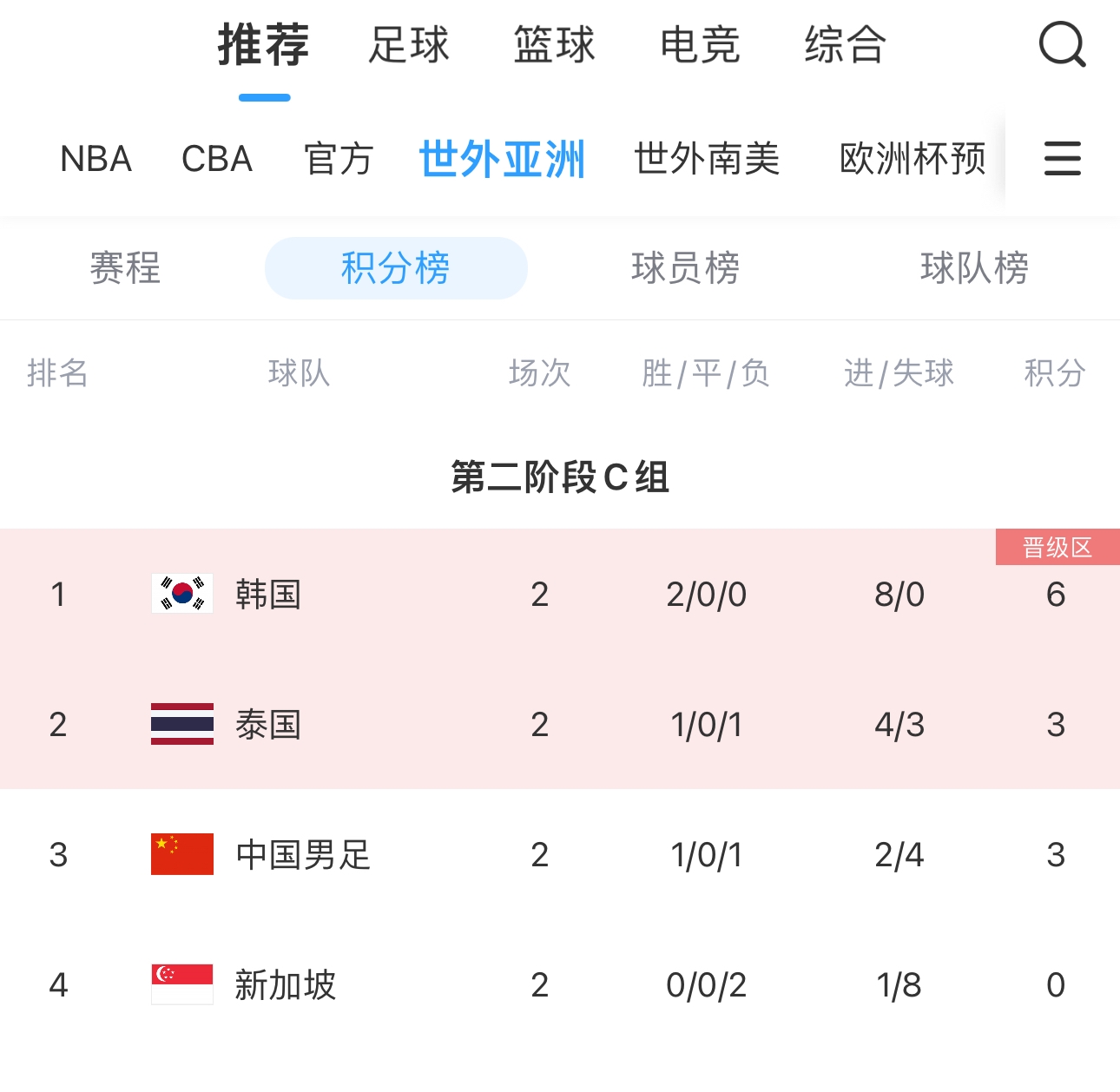The width and height of the screenshot is (1120, 1092).
Task: Show the 球员榜 player rankings
Action: pyautogui.click(x=685, y=268)
